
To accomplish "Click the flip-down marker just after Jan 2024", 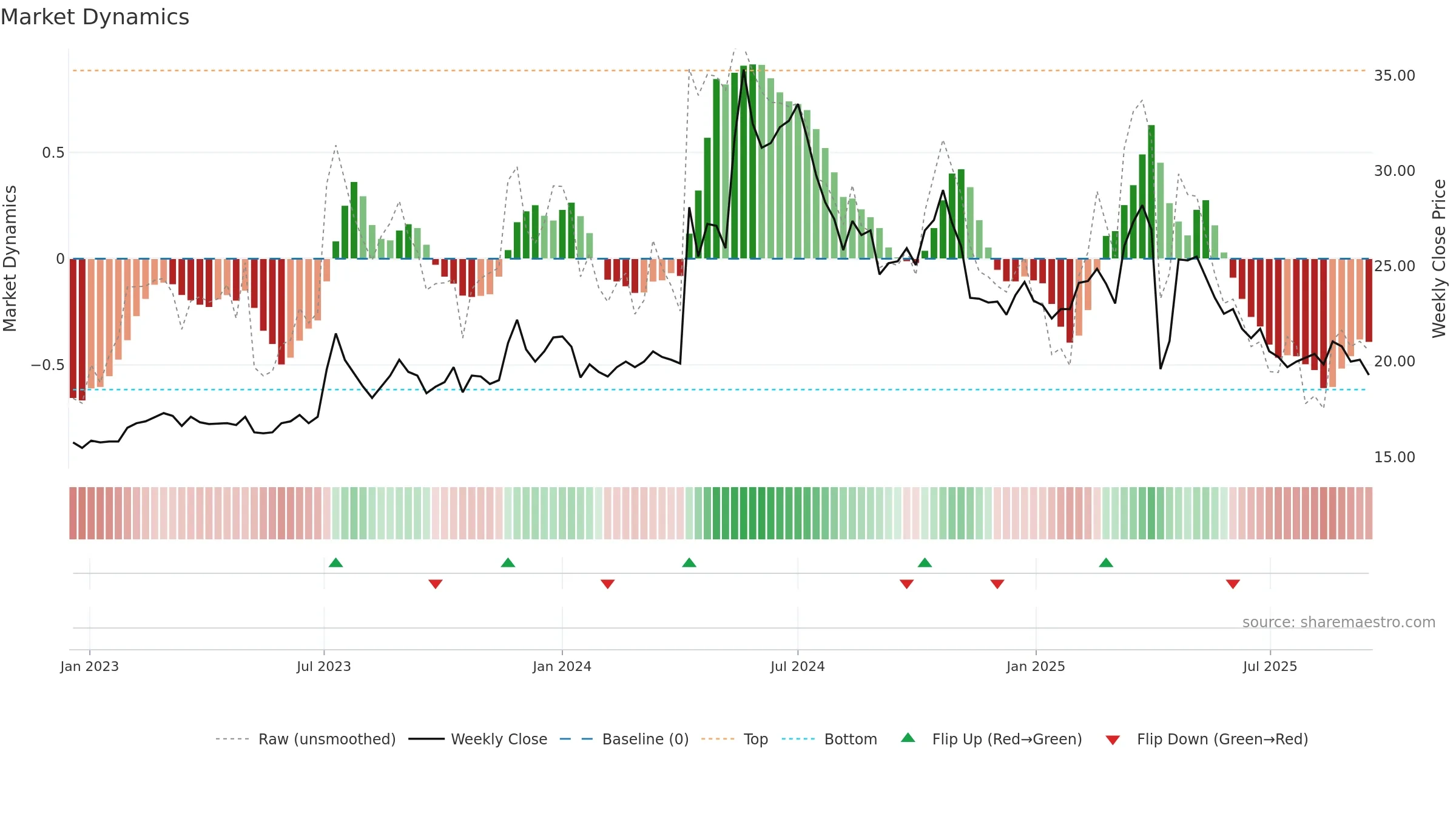I will (608, 584).
